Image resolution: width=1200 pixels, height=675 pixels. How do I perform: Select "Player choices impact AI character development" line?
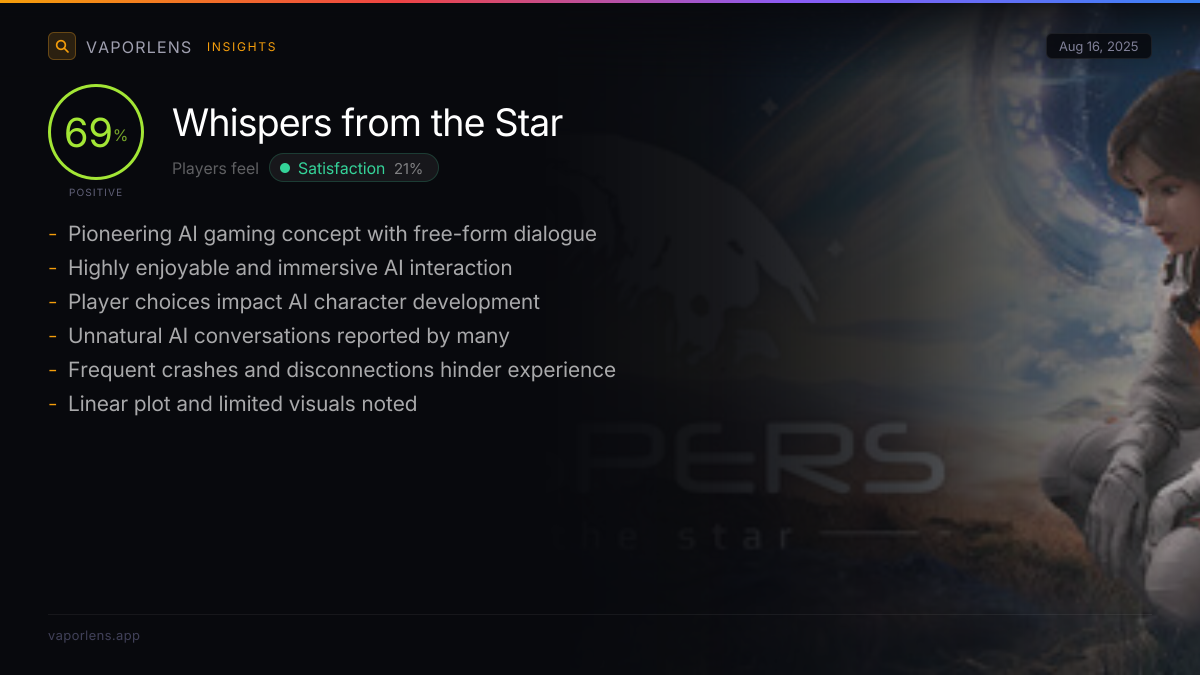coord(304,302)
